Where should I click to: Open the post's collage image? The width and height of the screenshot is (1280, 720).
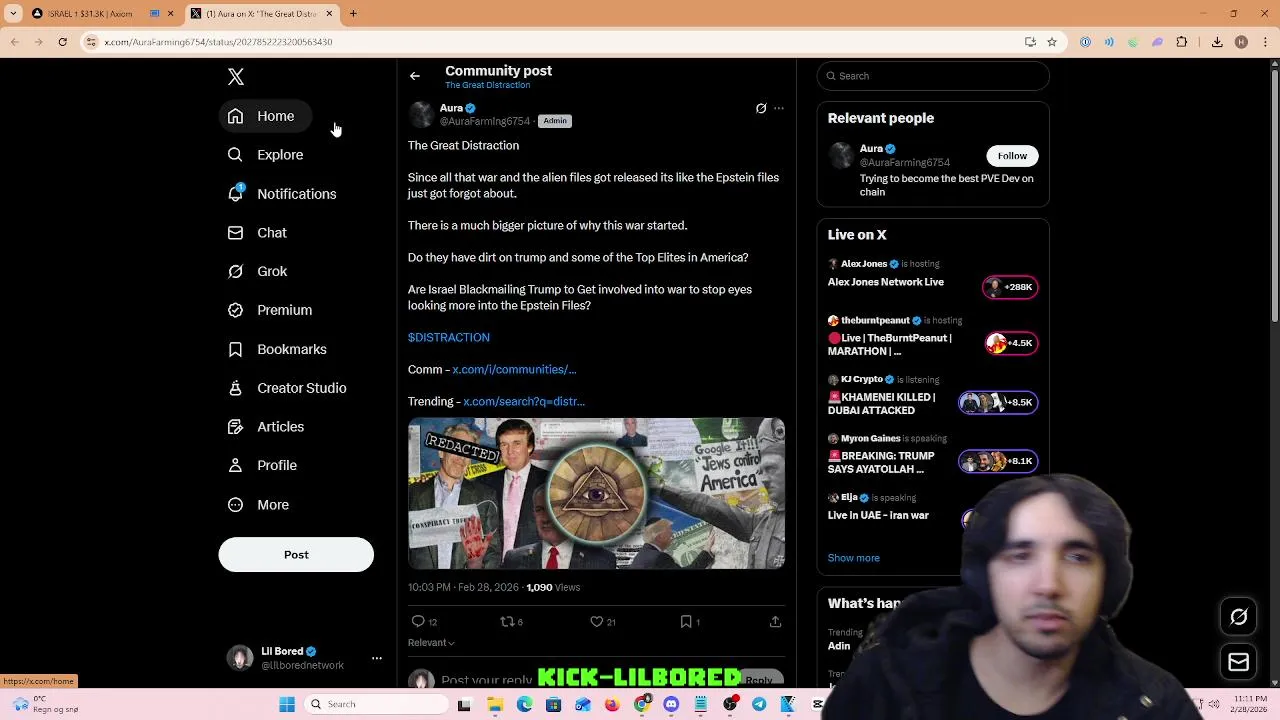click(596, 494)
